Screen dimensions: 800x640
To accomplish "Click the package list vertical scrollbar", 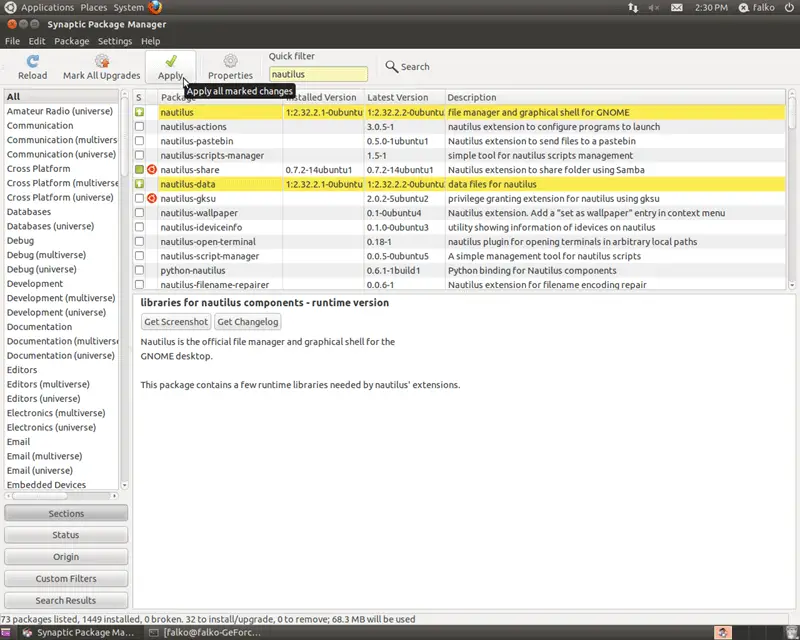I will [792, 189].
